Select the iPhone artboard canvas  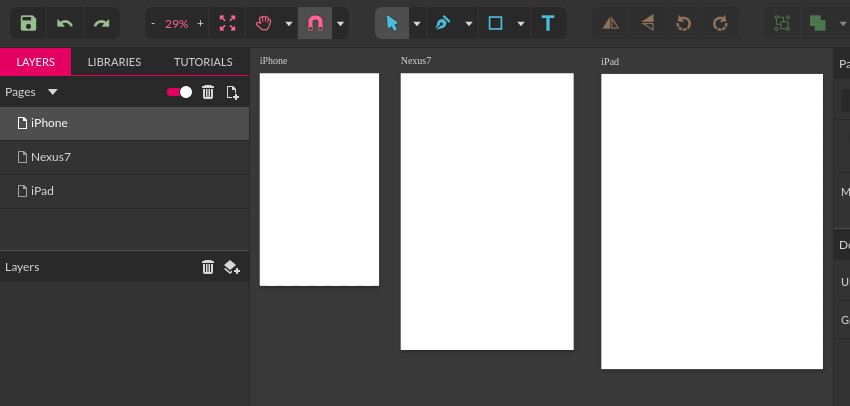tap(319, 179)
